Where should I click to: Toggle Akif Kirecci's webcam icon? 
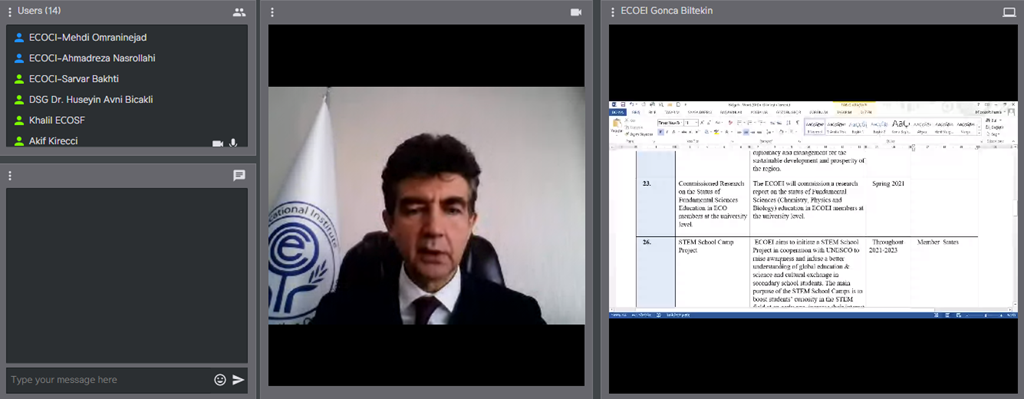coord(217,143)
